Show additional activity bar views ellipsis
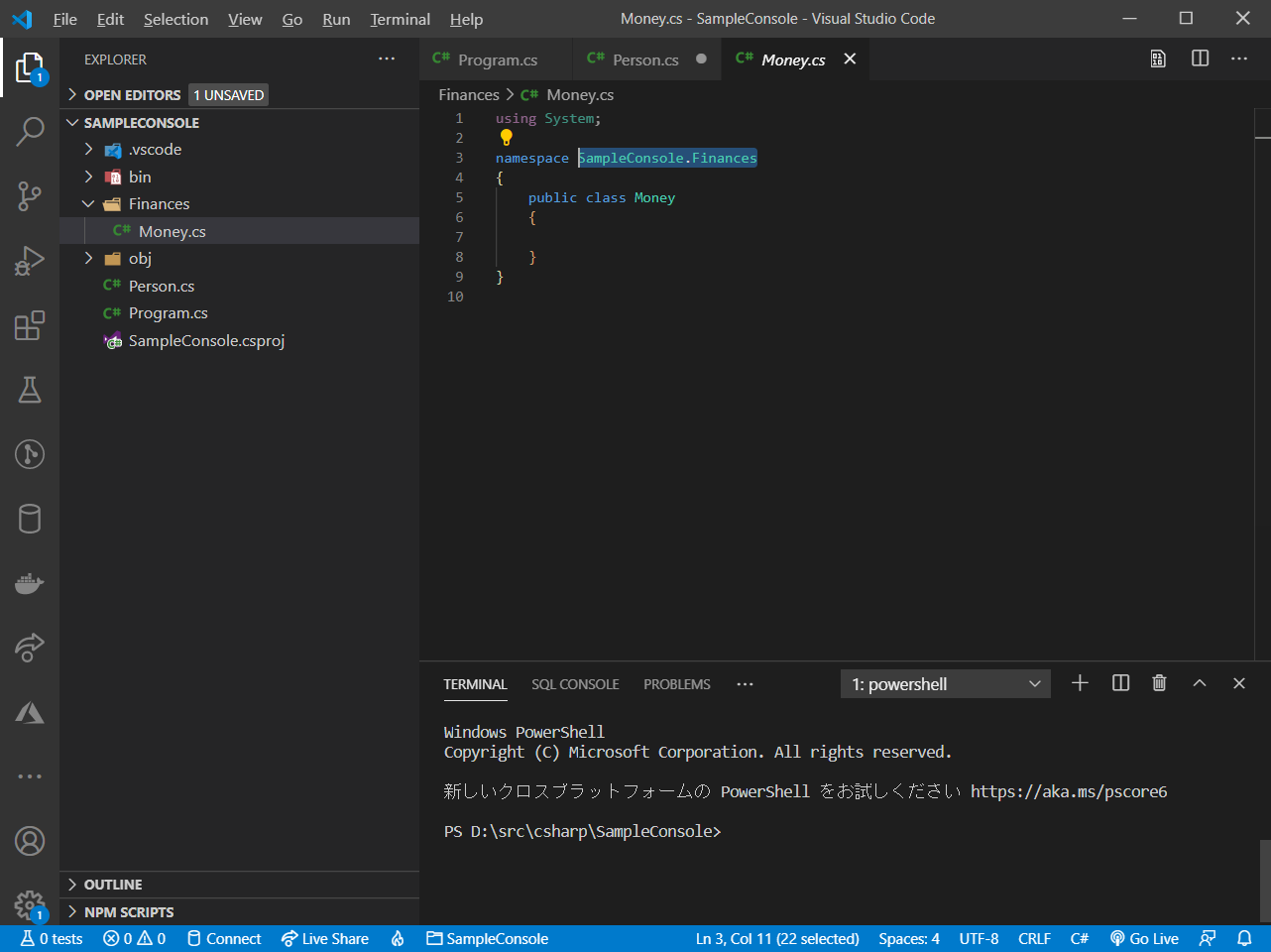Viewport: 1271px width, 952px height. click(x=30, y=776)
